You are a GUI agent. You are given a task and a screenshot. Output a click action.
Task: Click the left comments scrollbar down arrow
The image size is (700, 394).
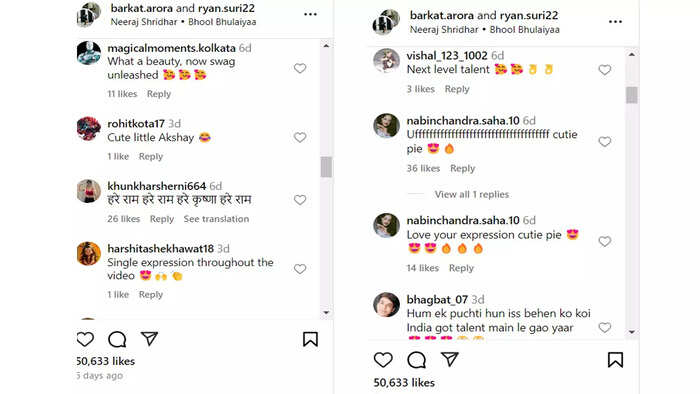[x=326, y=313]
